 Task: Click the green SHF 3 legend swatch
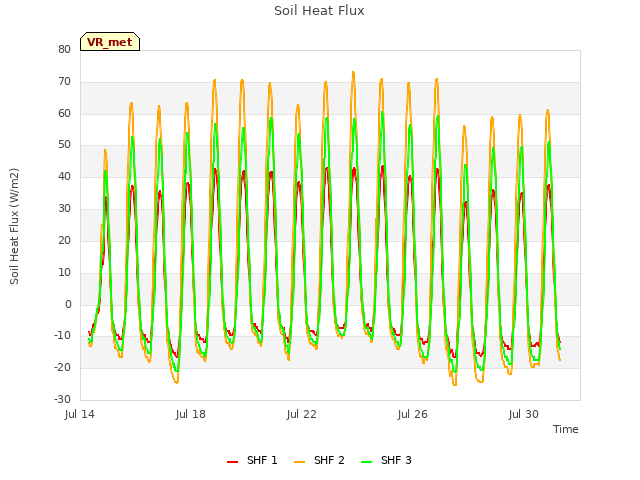367,462
